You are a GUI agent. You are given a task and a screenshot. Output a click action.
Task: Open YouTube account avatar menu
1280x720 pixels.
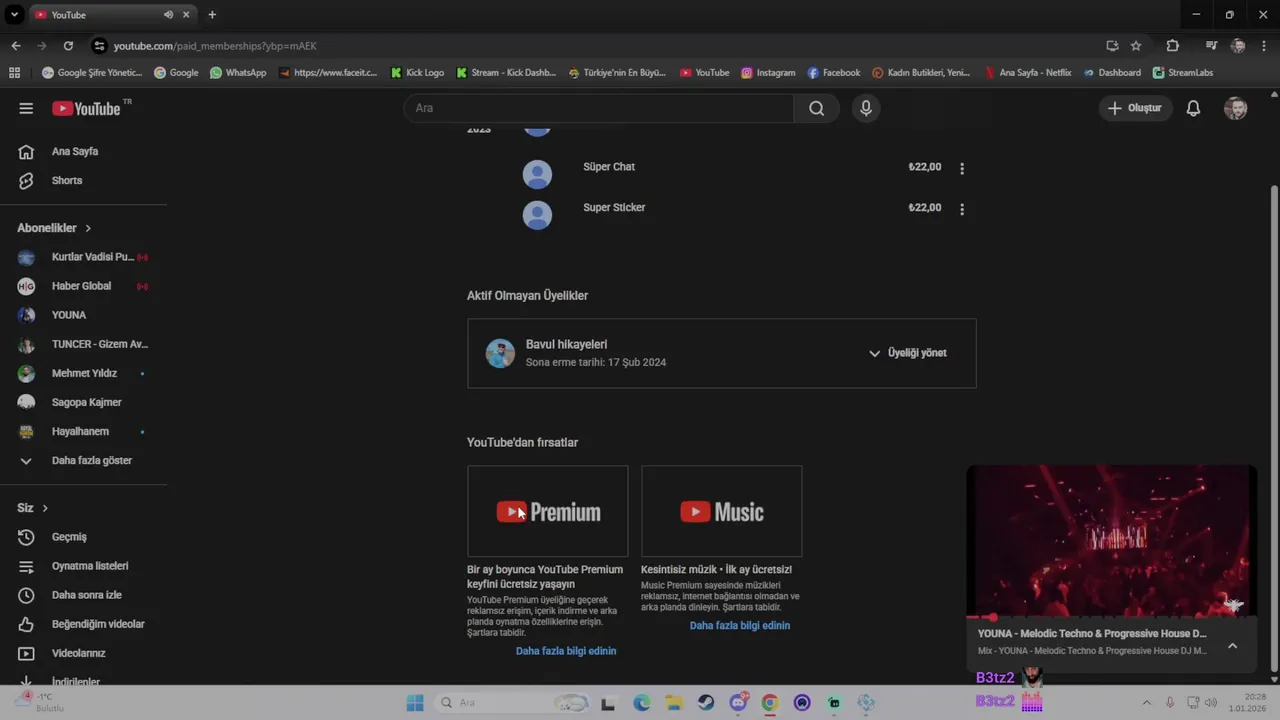coord(1236,108)
